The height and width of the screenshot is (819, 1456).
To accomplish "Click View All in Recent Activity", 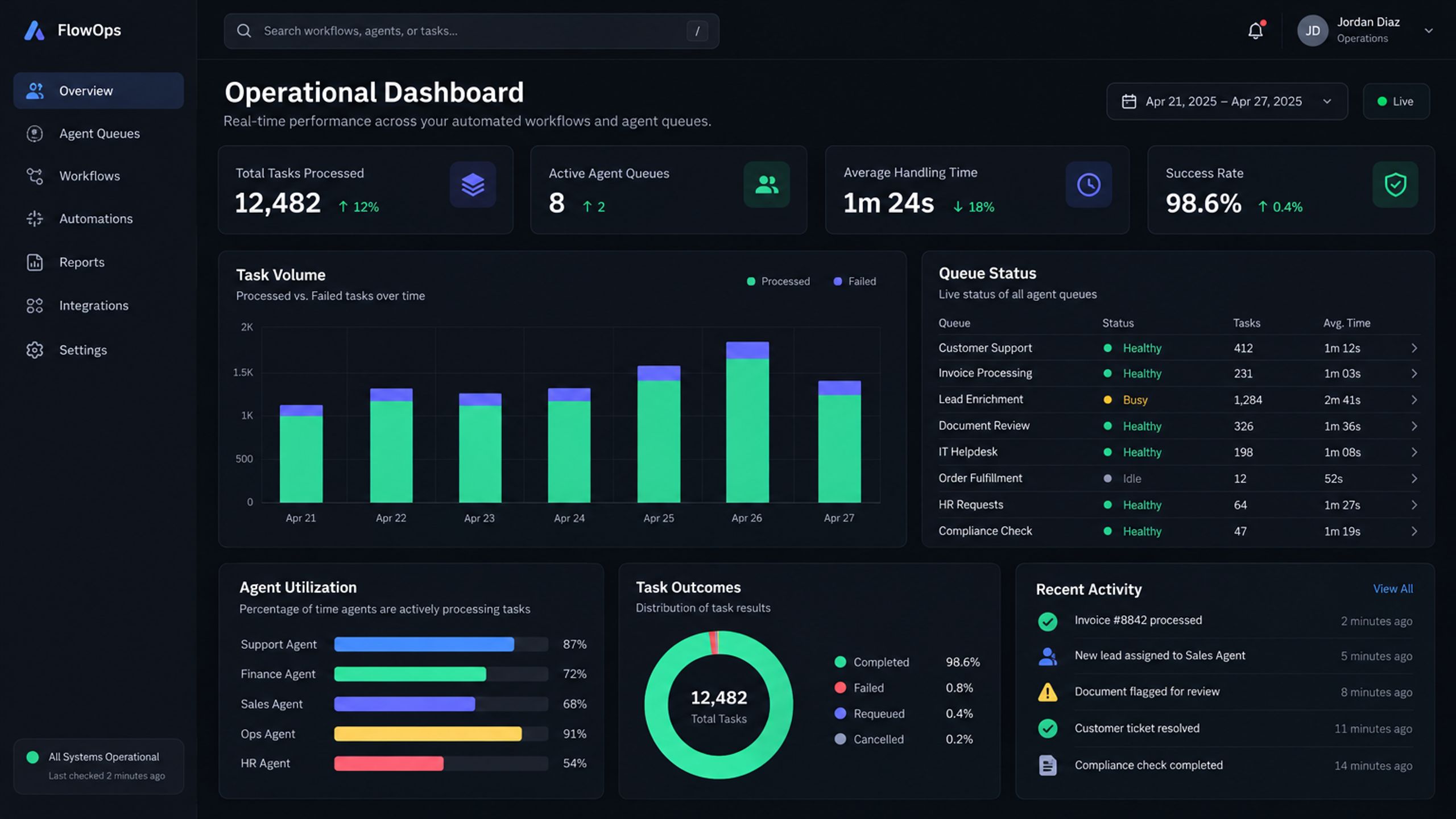I will click(x=1393, y=589).
